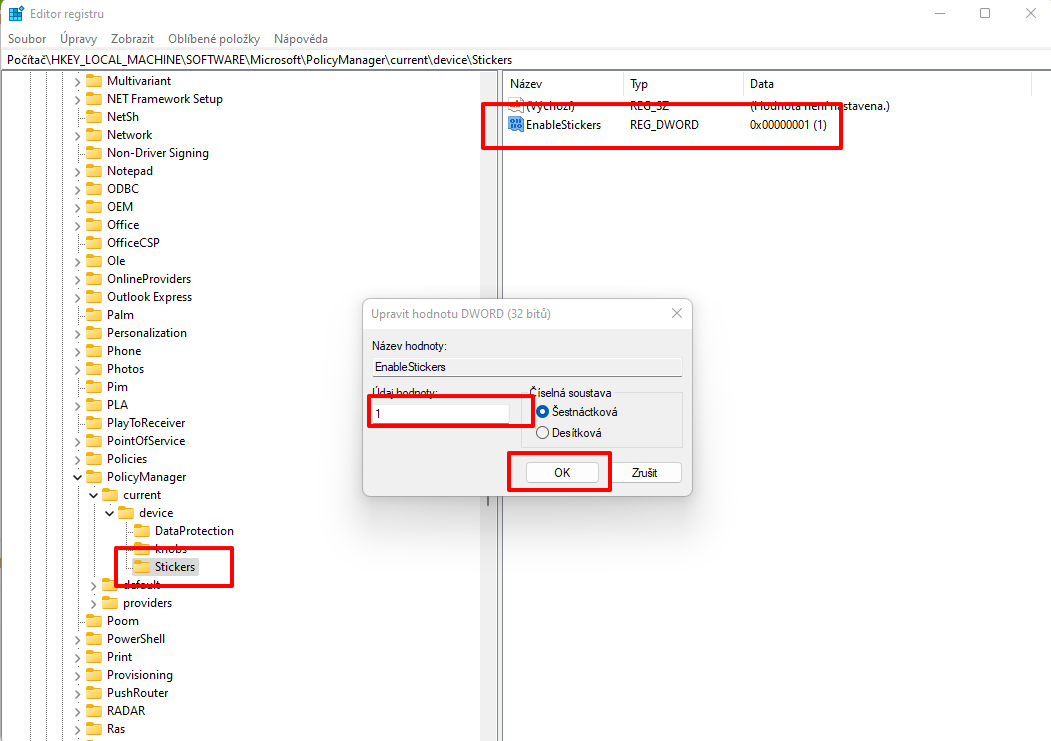
Task: Select the OnlineProviders key
Action: click(149, 279)
